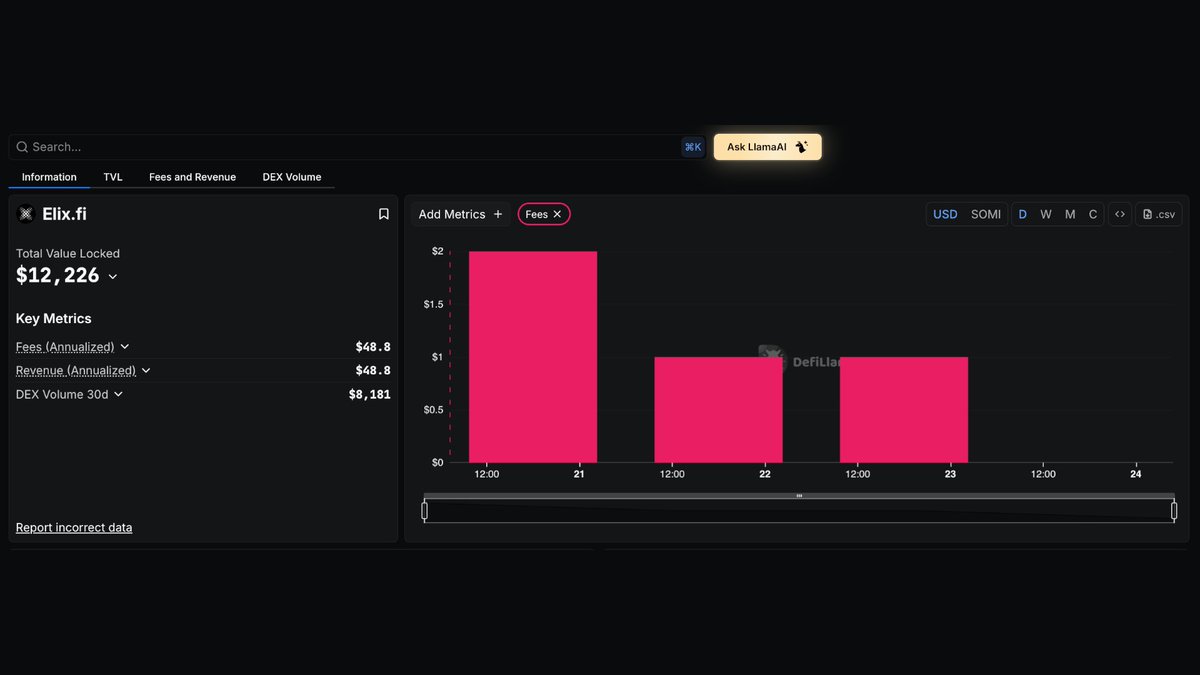The image size is (1200, 675).
Task: Click the Elix.fi logo icon
Action: coord(26,214)
